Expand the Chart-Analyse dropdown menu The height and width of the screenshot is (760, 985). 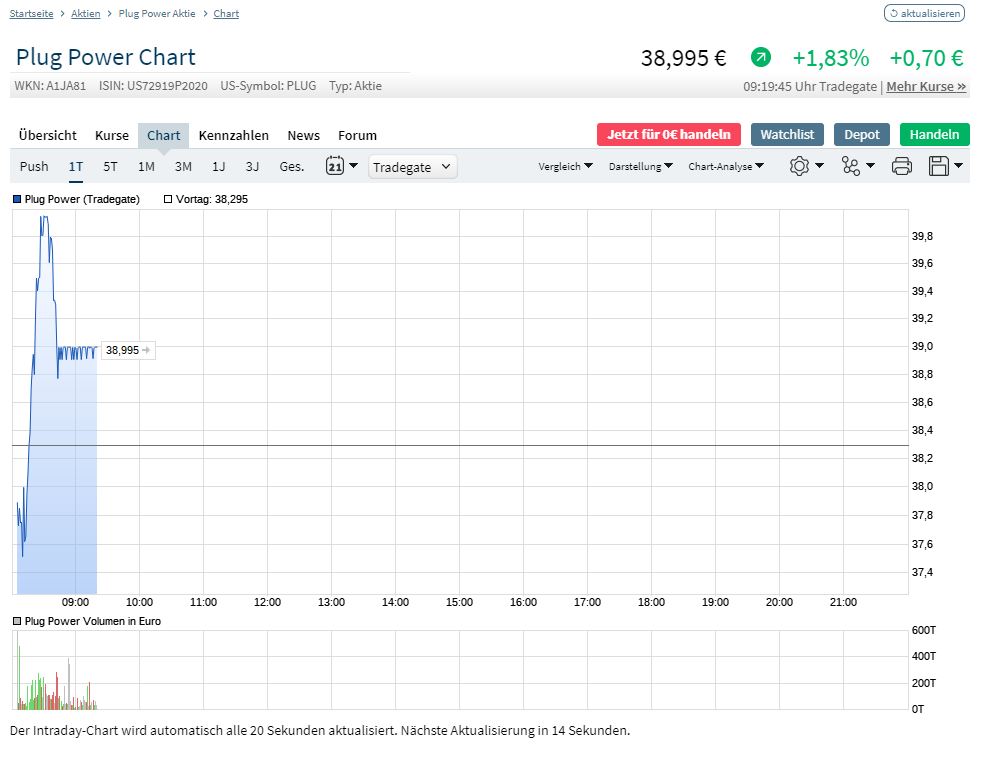pyautogui.click(x=726, y=167)
